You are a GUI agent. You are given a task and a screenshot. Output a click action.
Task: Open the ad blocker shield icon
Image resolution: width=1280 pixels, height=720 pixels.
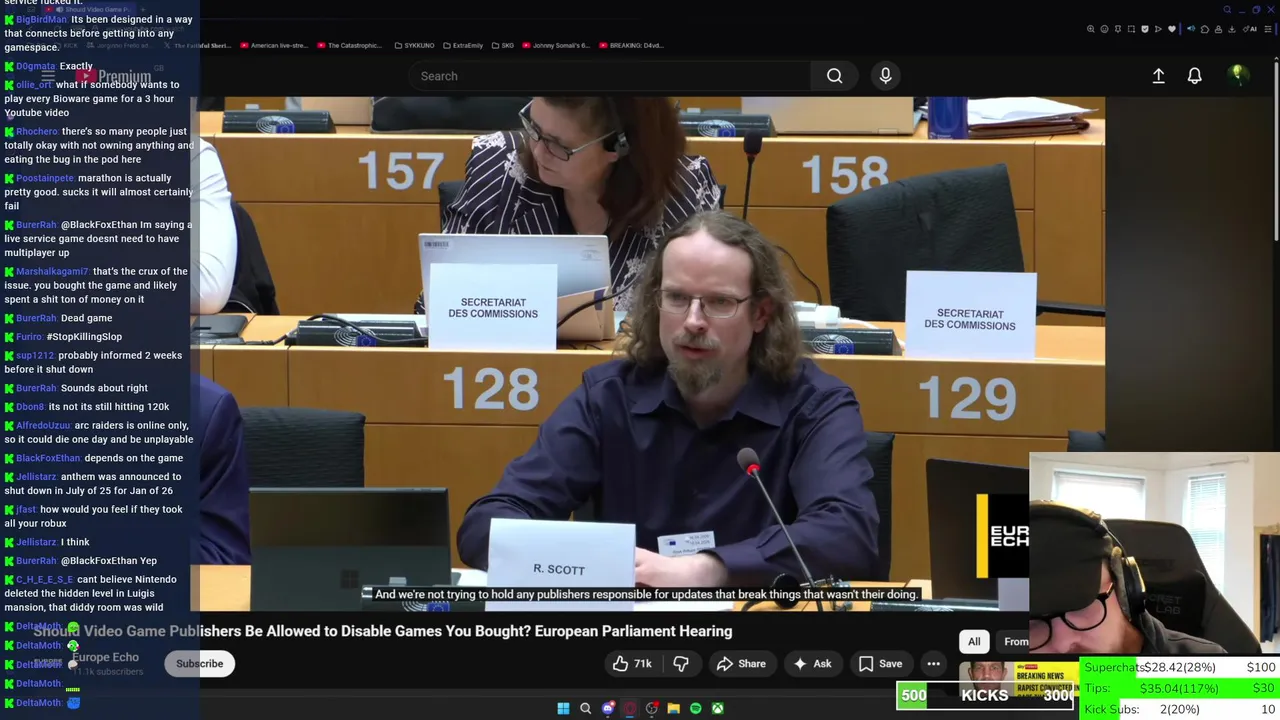[x=1145, y=29]
